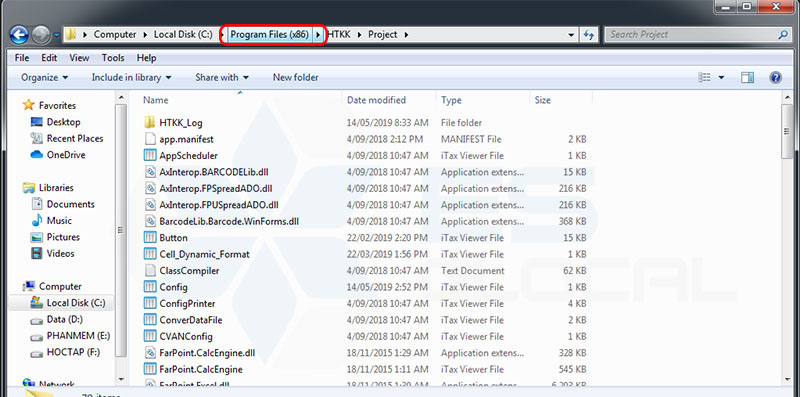800x397 pixels.
Task: Open the View menu
Action: point(79,58)
